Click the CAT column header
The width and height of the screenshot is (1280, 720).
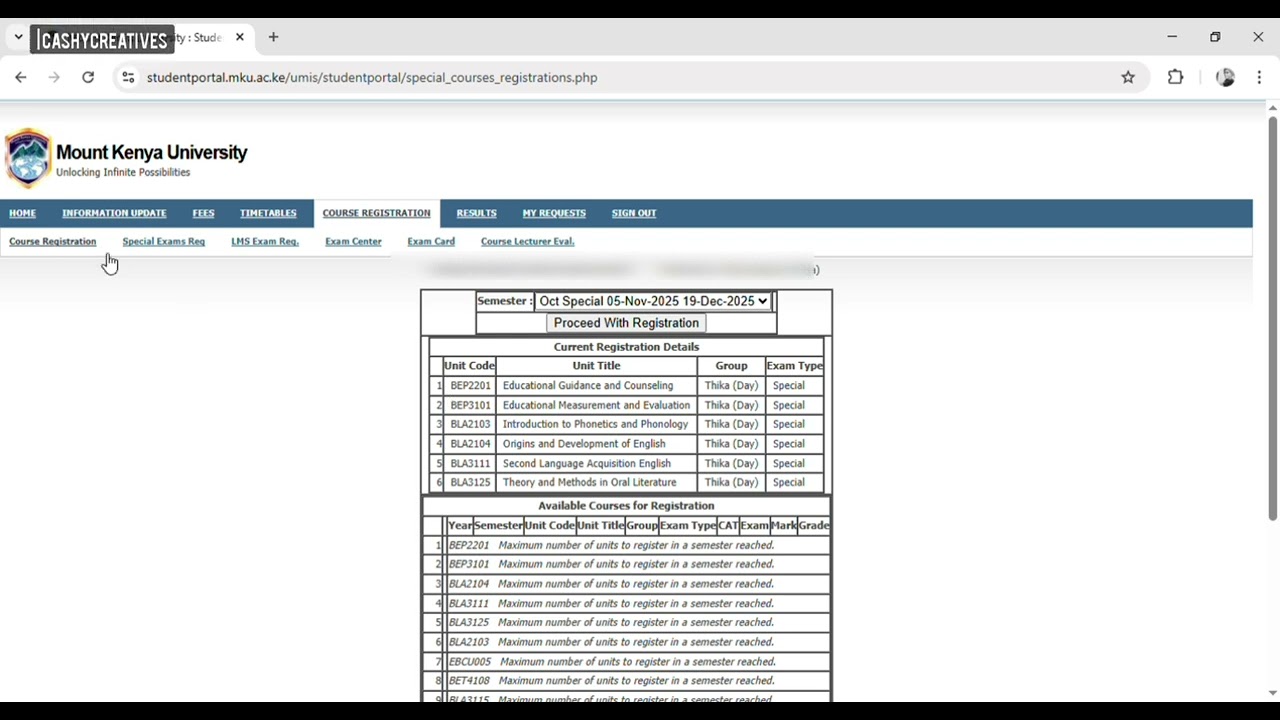[x=728, y=525]
